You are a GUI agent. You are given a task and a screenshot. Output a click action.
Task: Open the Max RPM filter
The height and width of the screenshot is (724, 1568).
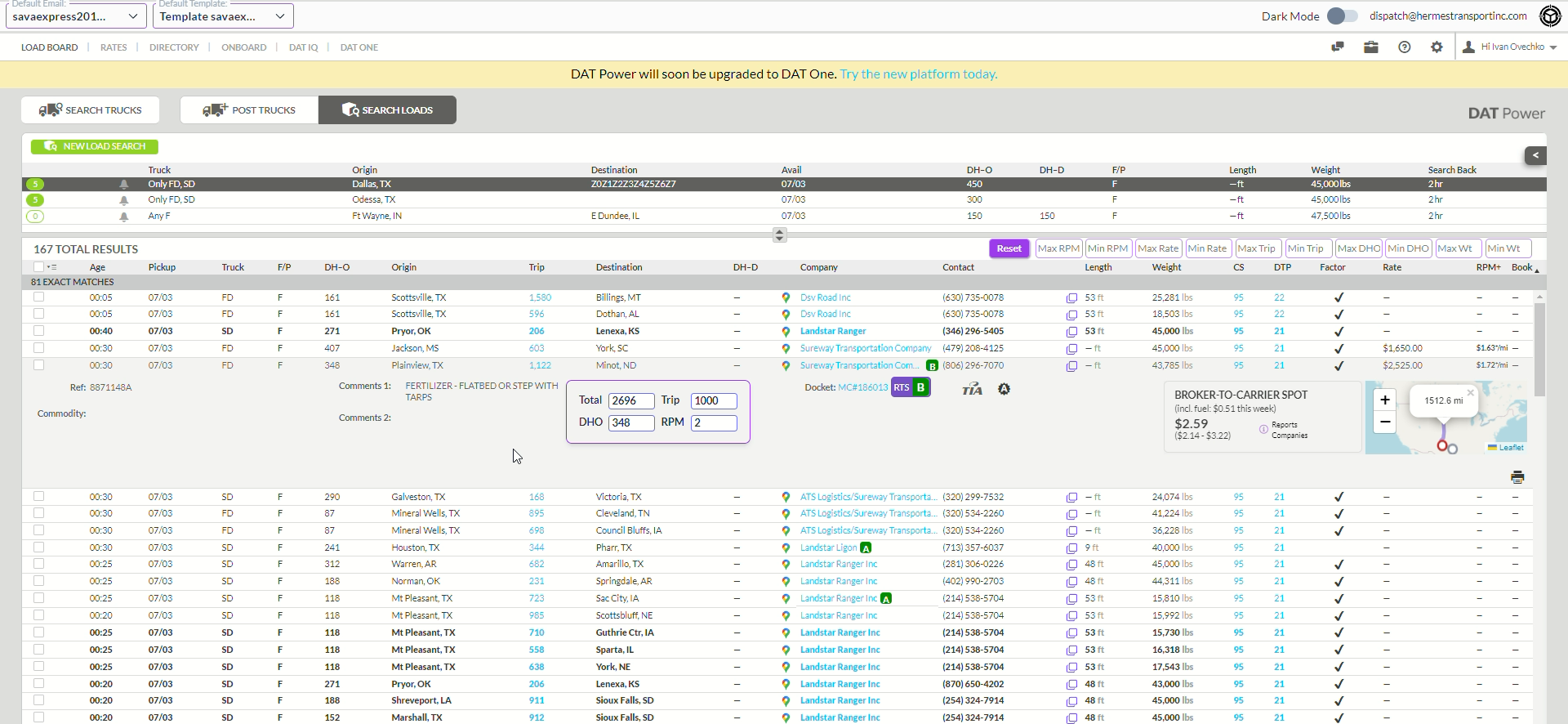1058,248
